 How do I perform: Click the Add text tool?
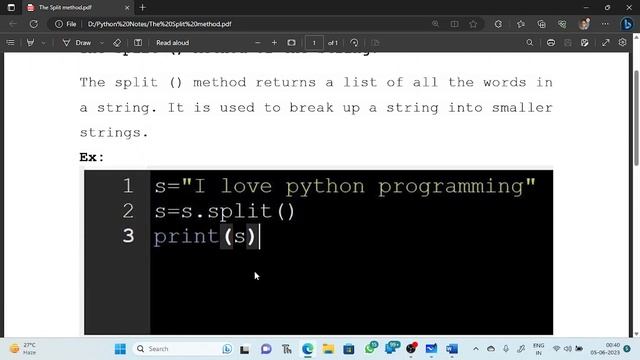click(138, 42)
